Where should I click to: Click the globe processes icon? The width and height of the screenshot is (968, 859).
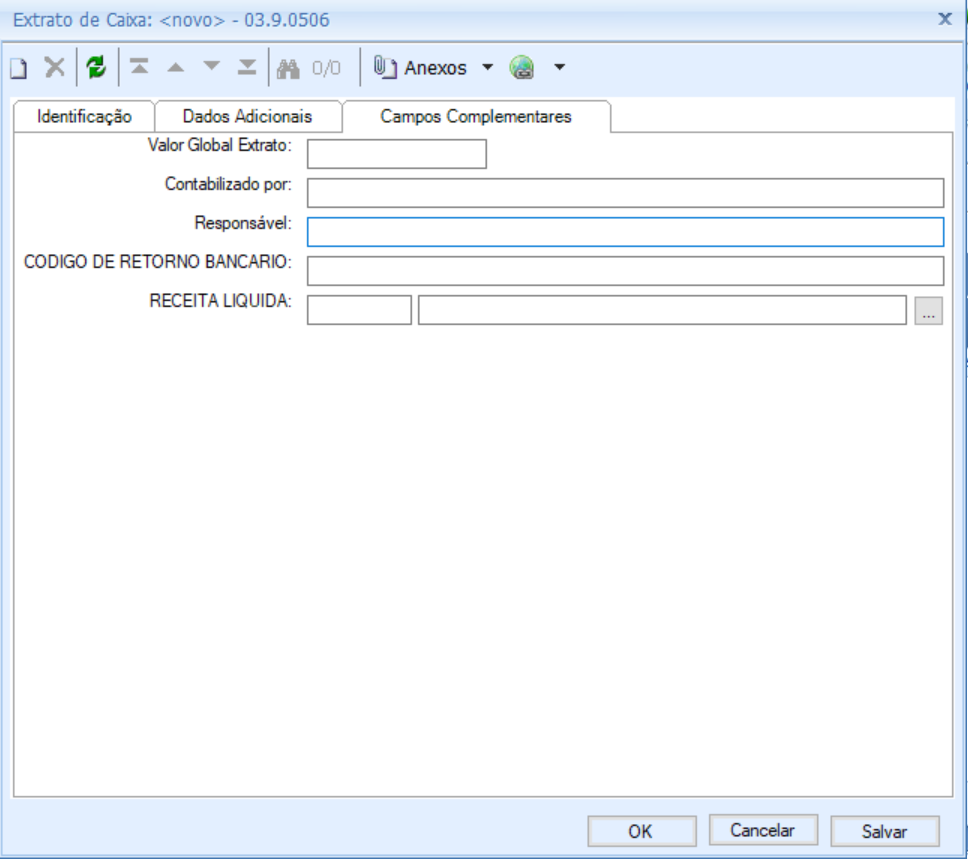click(522, 67)
